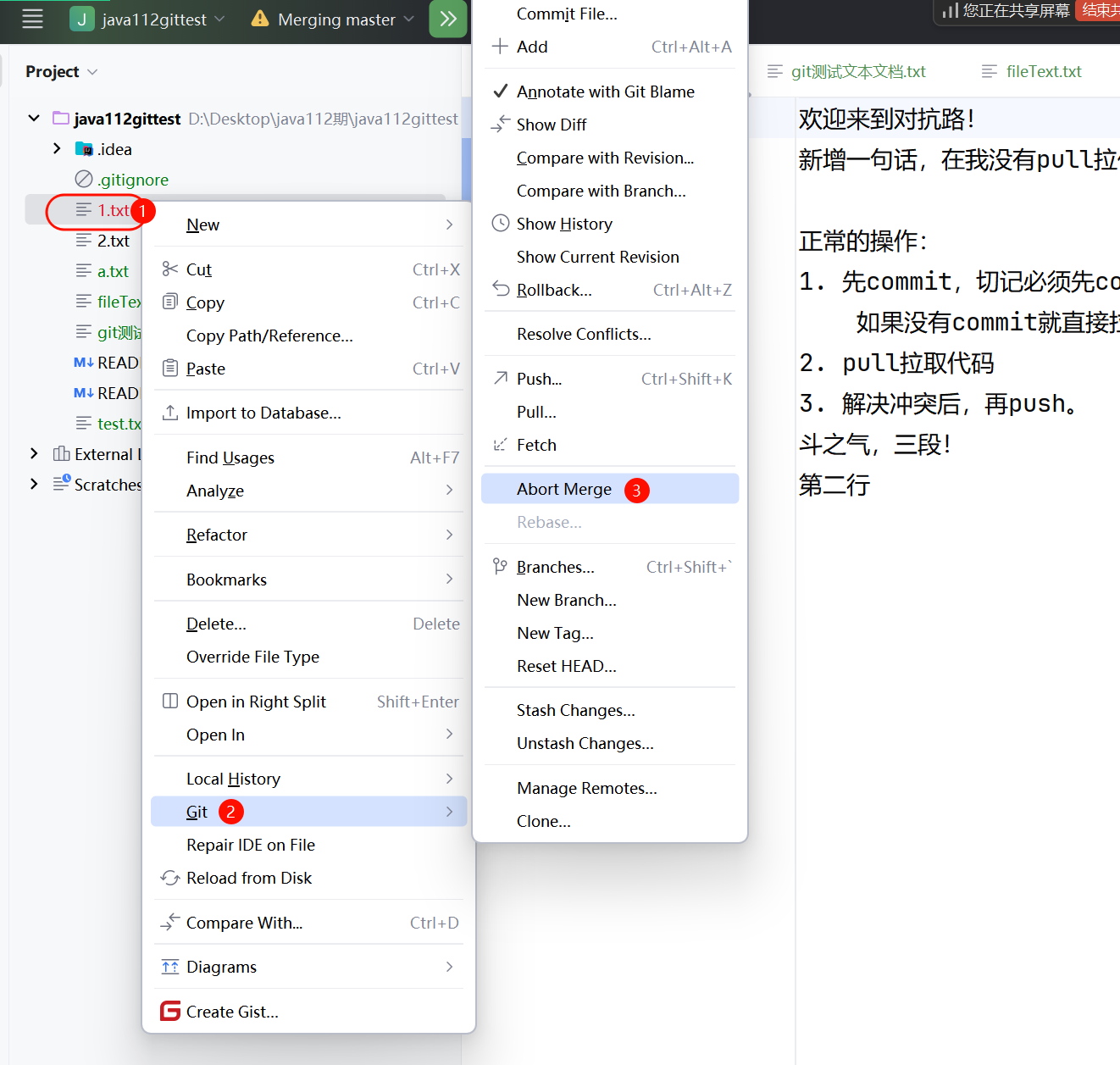Select Abort Merge from Git submenu
The width and height of the screenshot is (1120, 1065).
pos(563,489)
